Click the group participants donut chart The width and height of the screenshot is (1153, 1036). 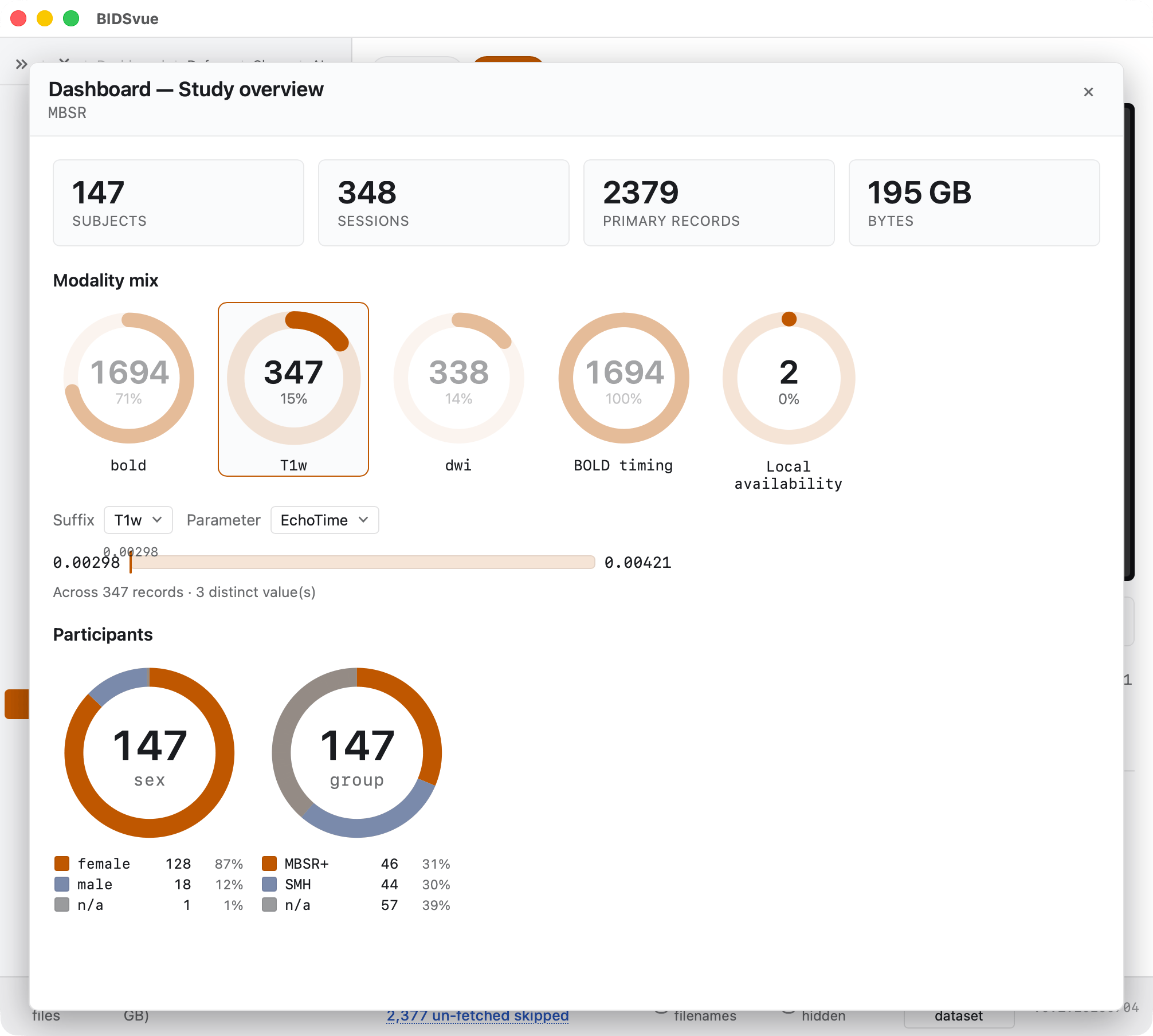click(357, 752)
